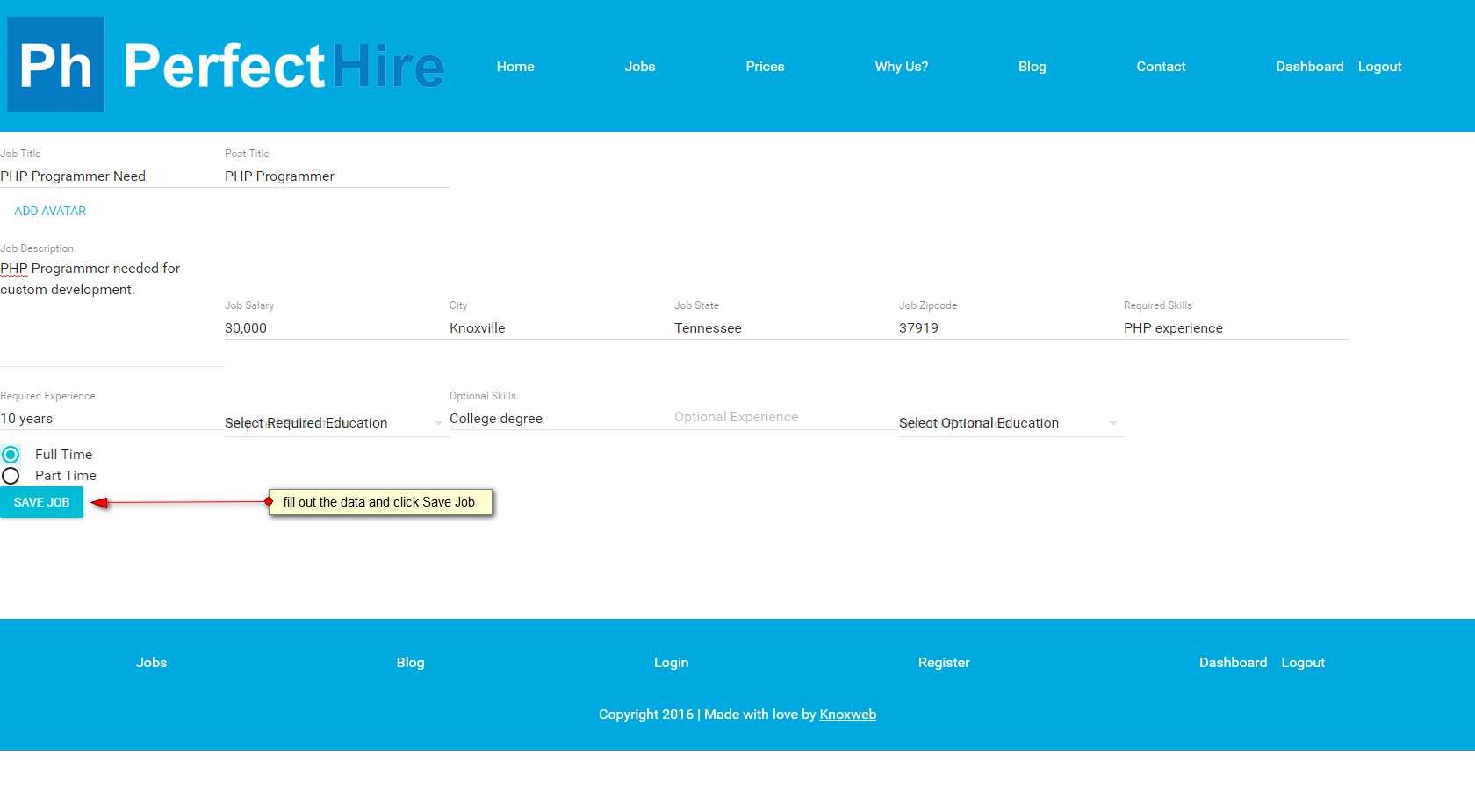The image size is (1475, 812).
Task: Open the Select Optional Education dropdown
Action: [x=1011, y=423]
